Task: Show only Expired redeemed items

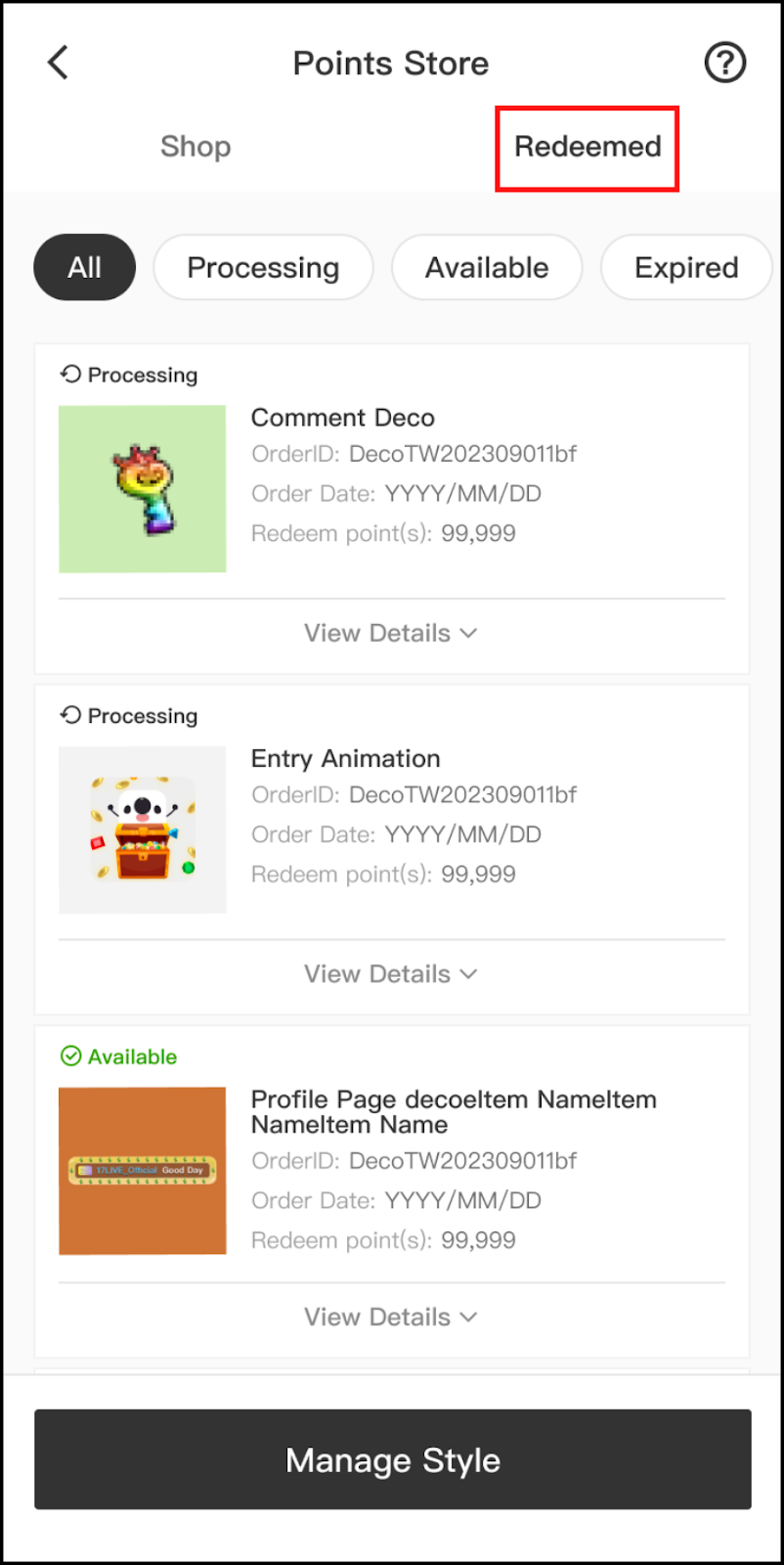Action: pyautogui.click(x=685, y=267)
